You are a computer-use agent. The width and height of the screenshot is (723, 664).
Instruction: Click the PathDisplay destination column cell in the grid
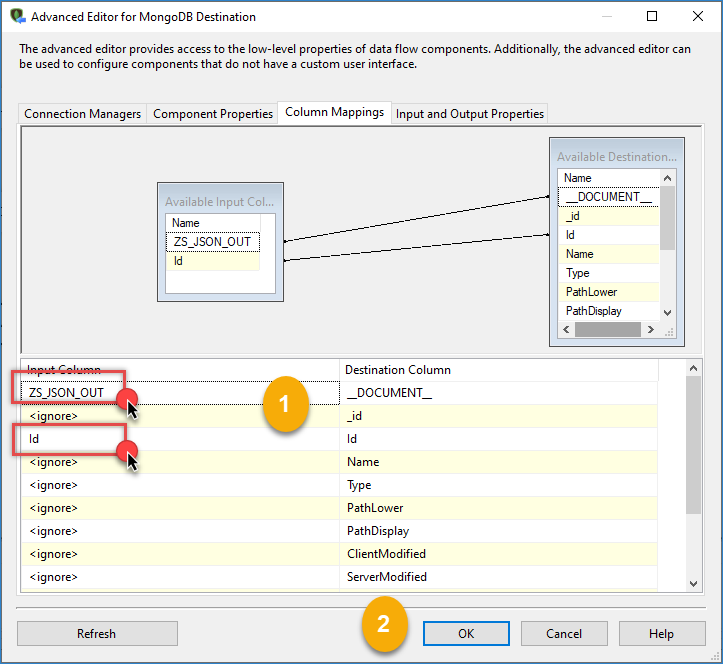coord(498,531)
